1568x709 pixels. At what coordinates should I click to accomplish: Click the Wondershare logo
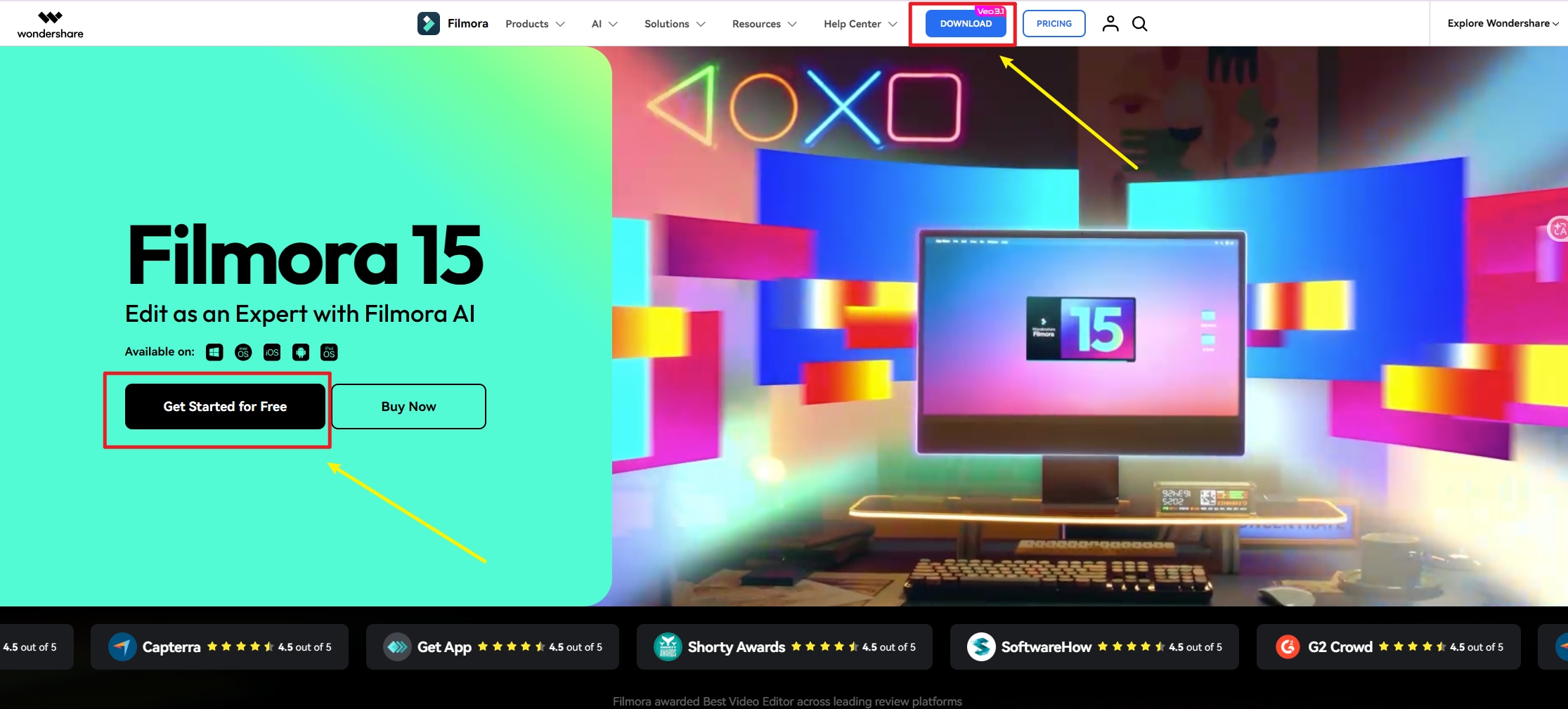pos(49,23)
